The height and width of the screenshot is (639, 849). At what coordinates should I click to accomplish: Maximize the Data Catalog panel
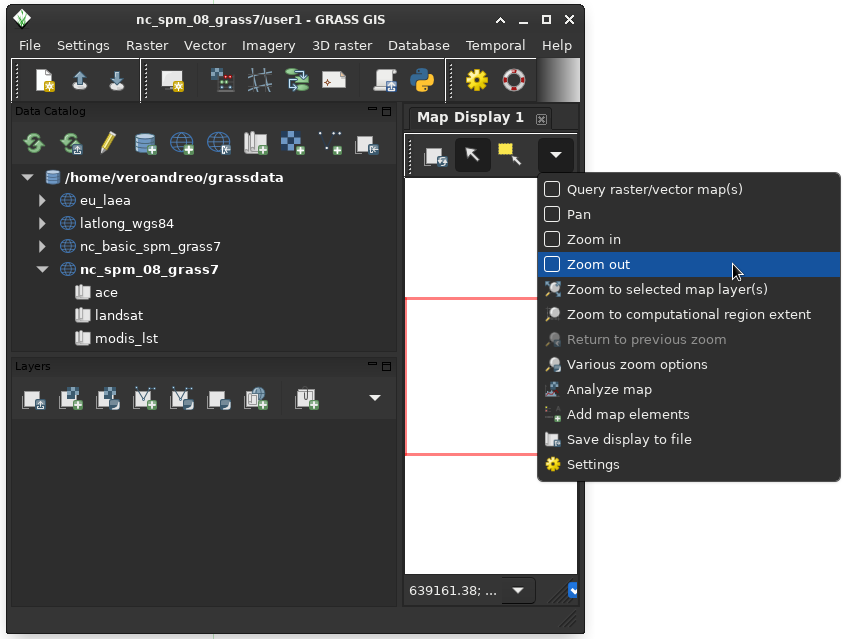(386, 112)
